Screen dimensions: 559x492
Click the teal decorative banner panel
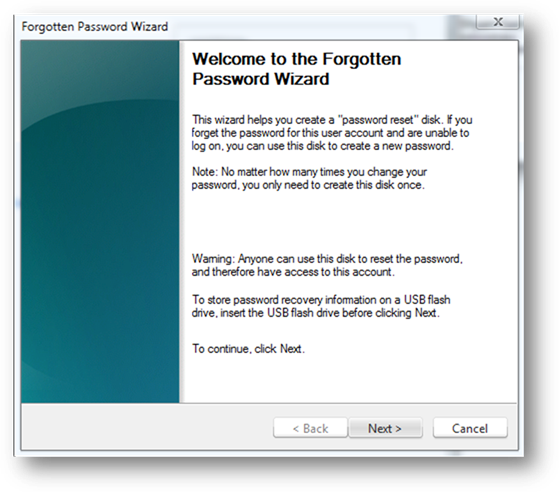click(x=100, y=221)
